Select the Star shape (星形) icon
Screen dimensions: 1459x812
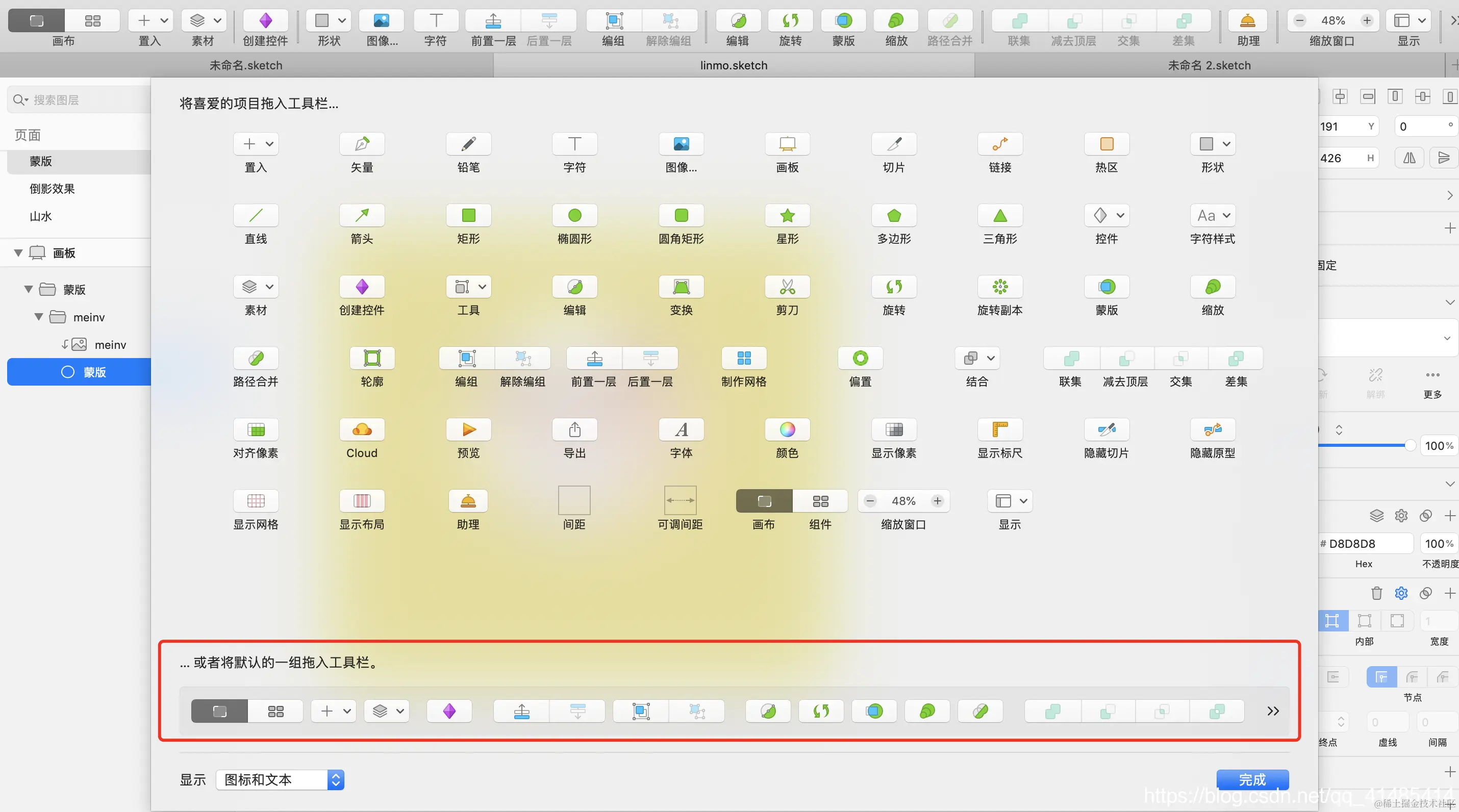click(x=787, y=215)
